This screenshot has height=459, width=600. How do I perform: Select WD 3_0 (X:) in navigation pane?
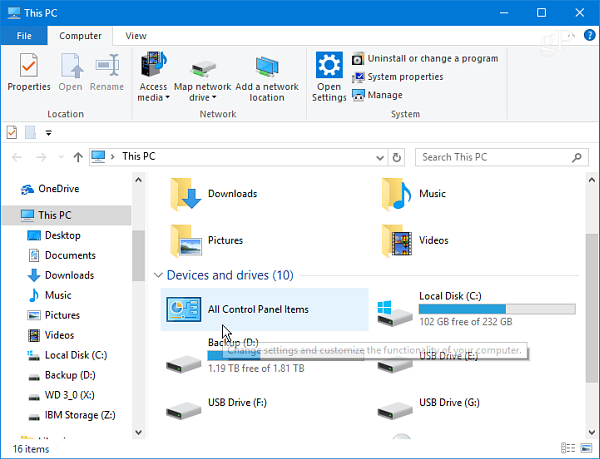[x=61, y=395]
